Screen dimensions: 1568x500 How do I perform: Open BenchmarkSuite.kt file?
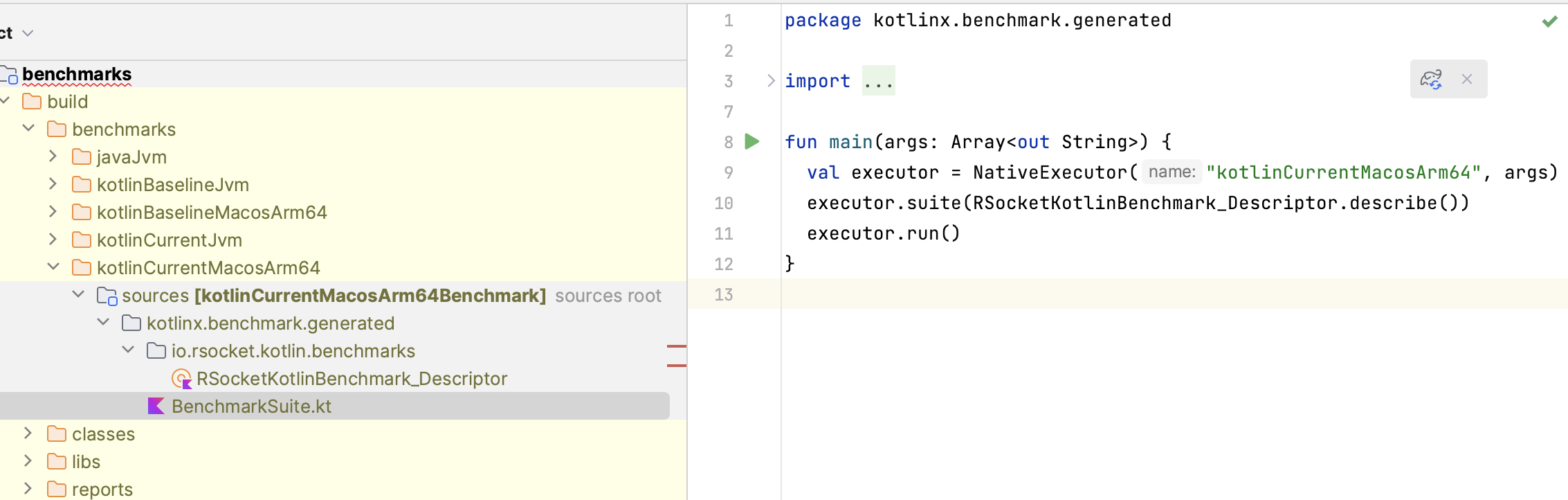point(251,407)
